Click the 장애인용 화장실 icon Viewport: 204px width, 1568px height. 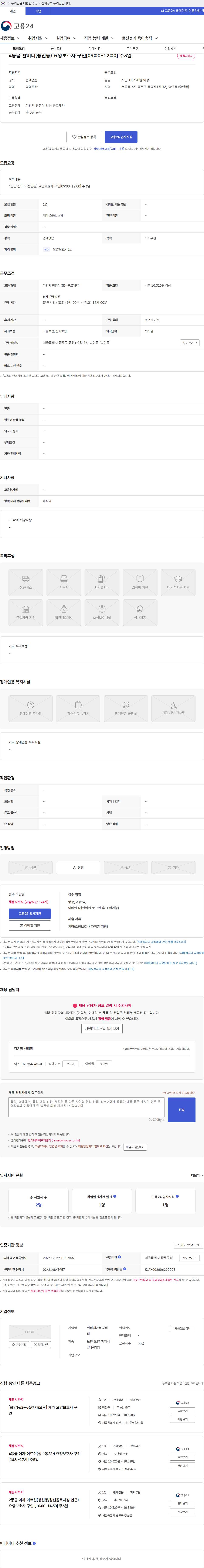tap(125, 709)
